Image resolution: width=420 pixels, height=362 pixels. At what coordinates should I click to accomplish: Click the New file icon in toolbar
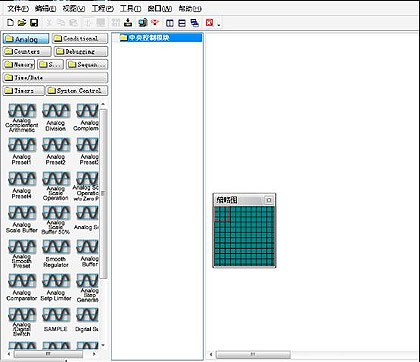coord(11,23)
